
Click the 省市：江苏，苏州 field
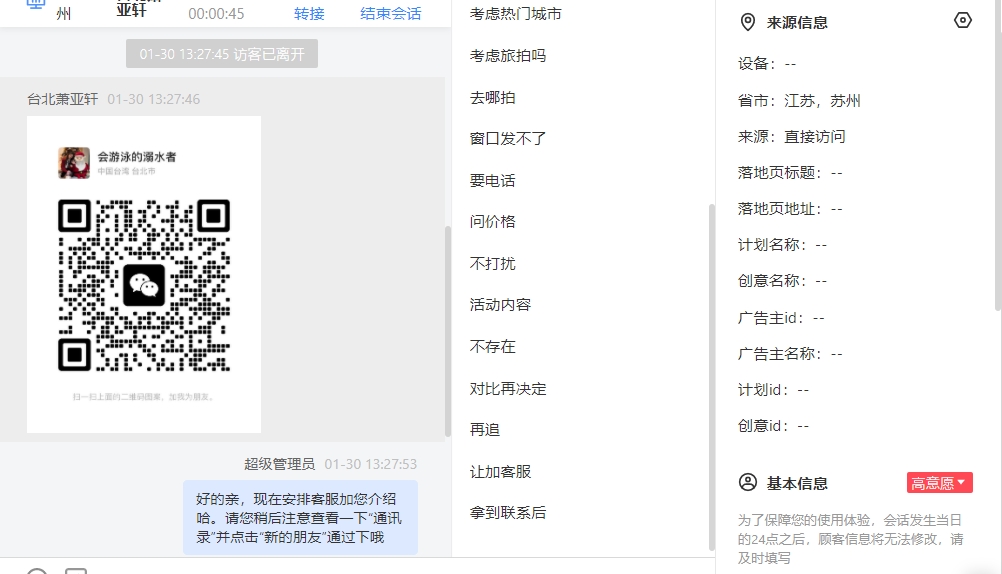click(x=799, y=100)
